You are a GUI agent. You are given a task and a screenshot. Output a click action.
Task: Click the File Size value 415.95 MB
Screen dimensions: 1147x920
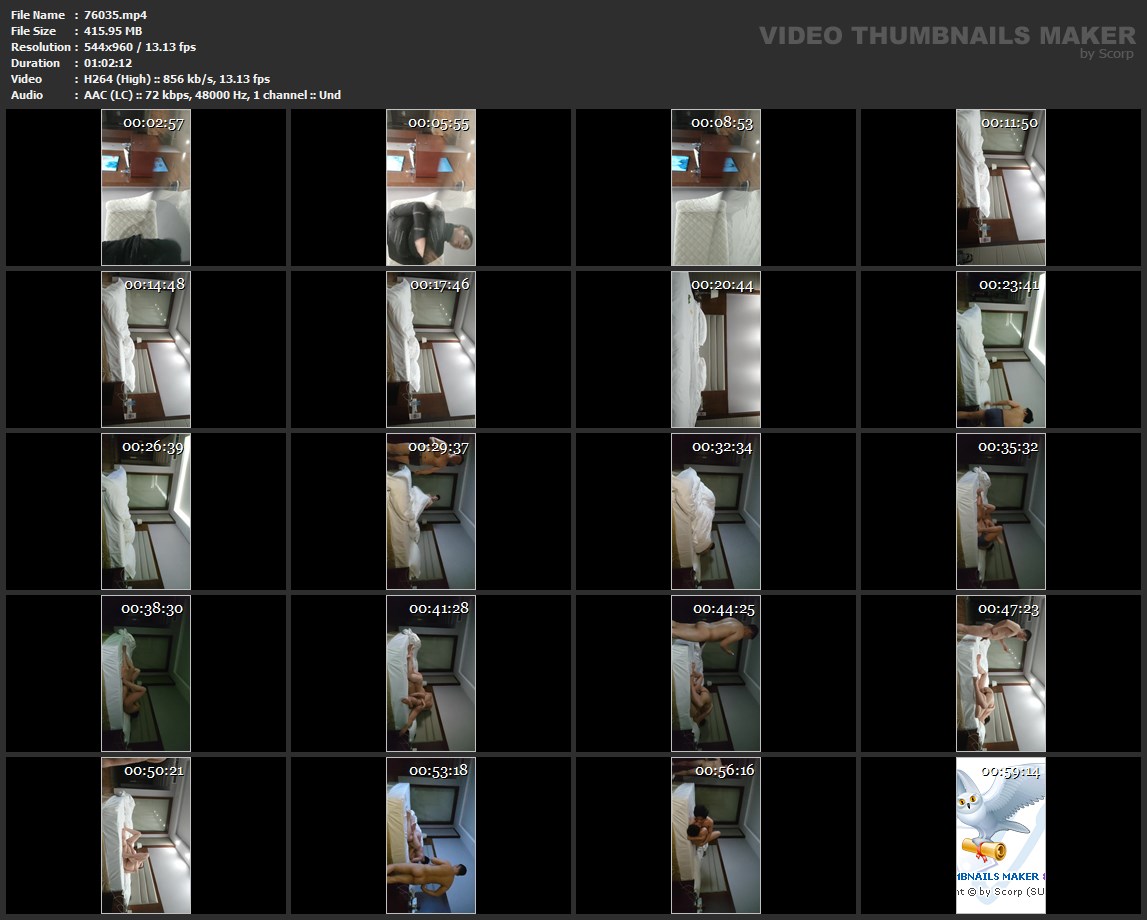coord(113,31)
